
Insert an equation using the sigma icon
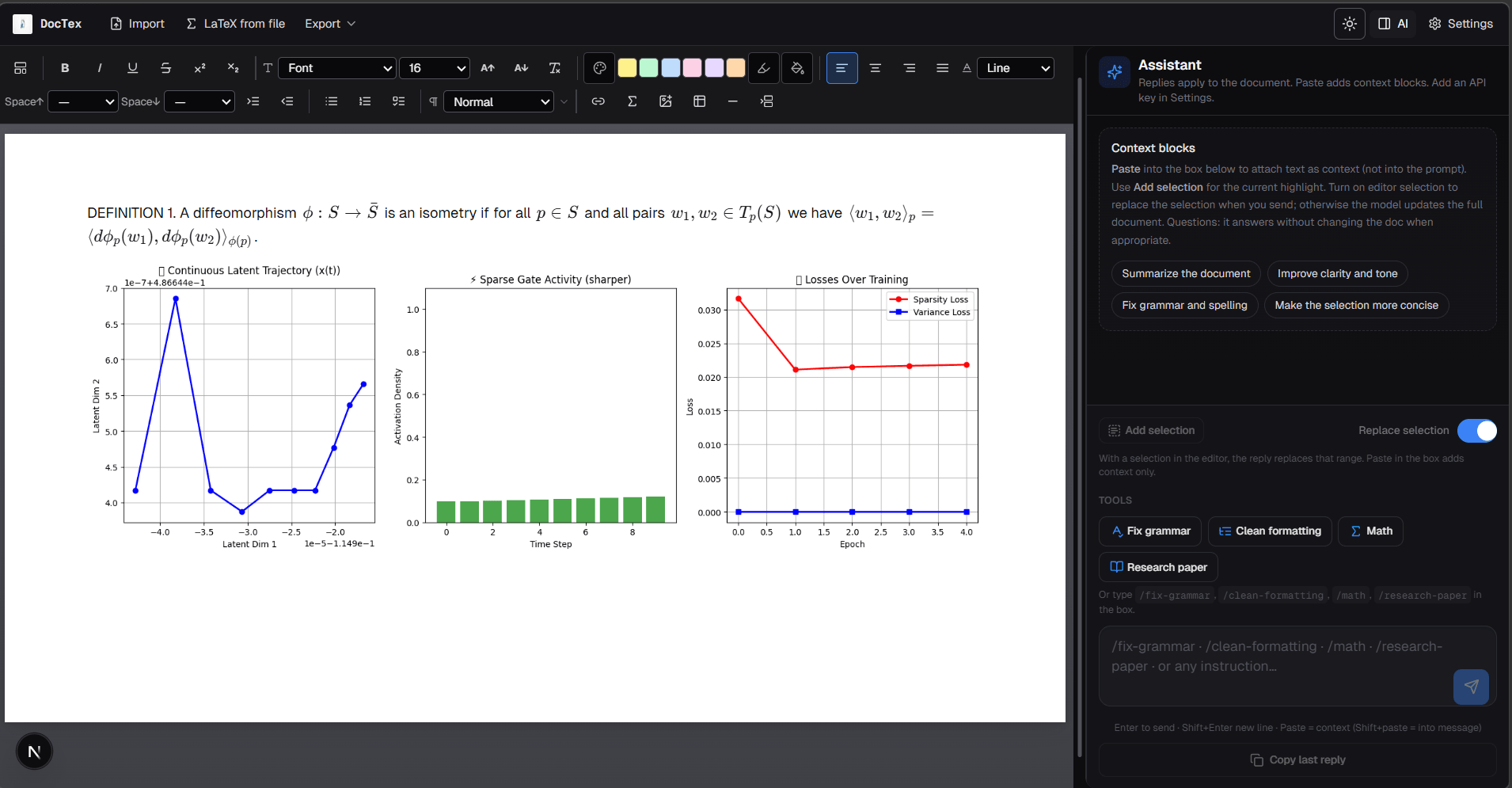[x=633, y=101]
